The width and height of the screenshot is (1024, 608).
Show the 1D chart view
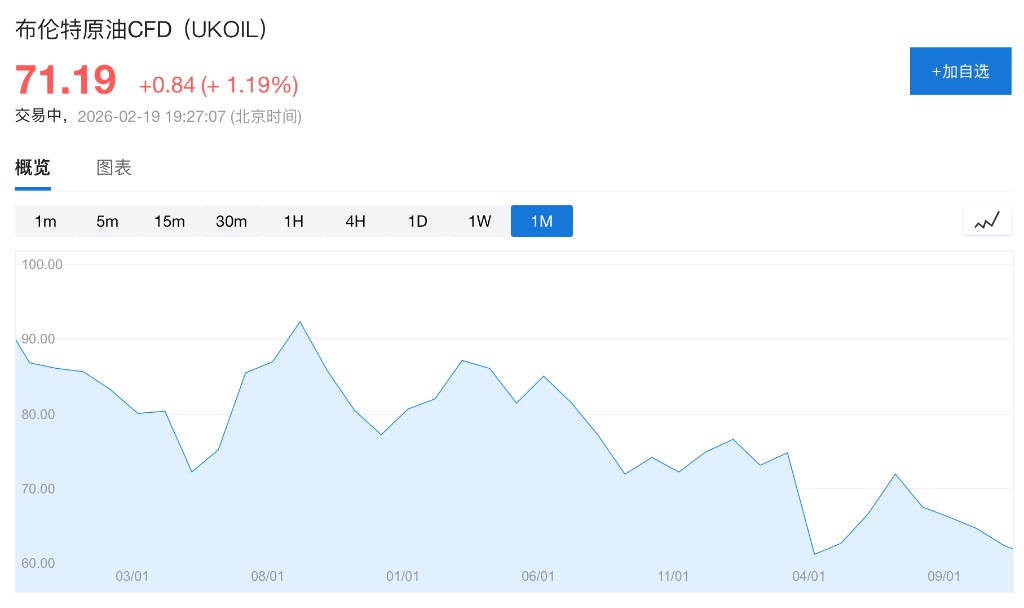pyautogui.click(x=417, y=221)
